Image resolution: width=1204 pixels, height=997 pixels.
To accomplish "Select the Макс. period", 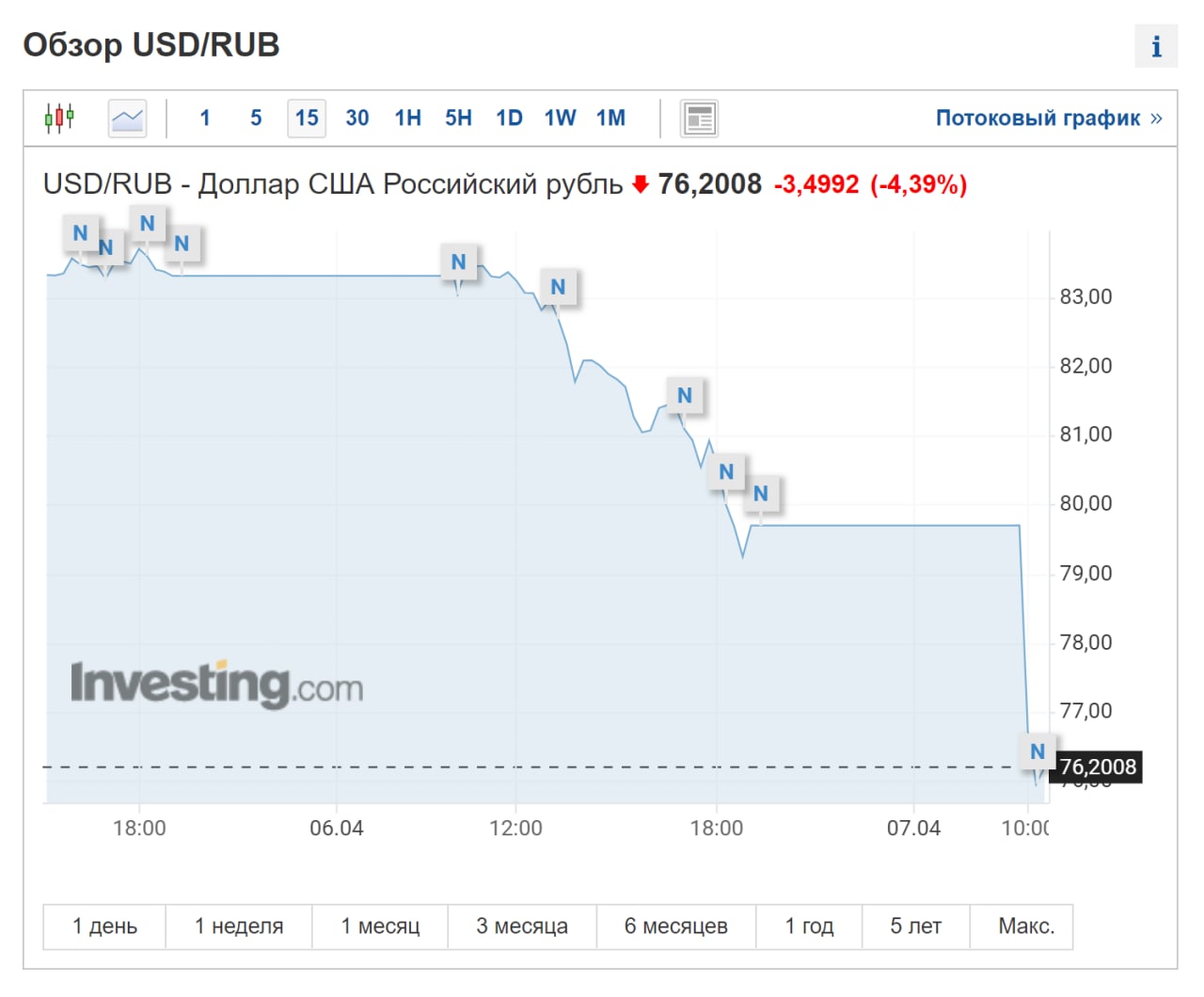I will tap(1025, 926).
